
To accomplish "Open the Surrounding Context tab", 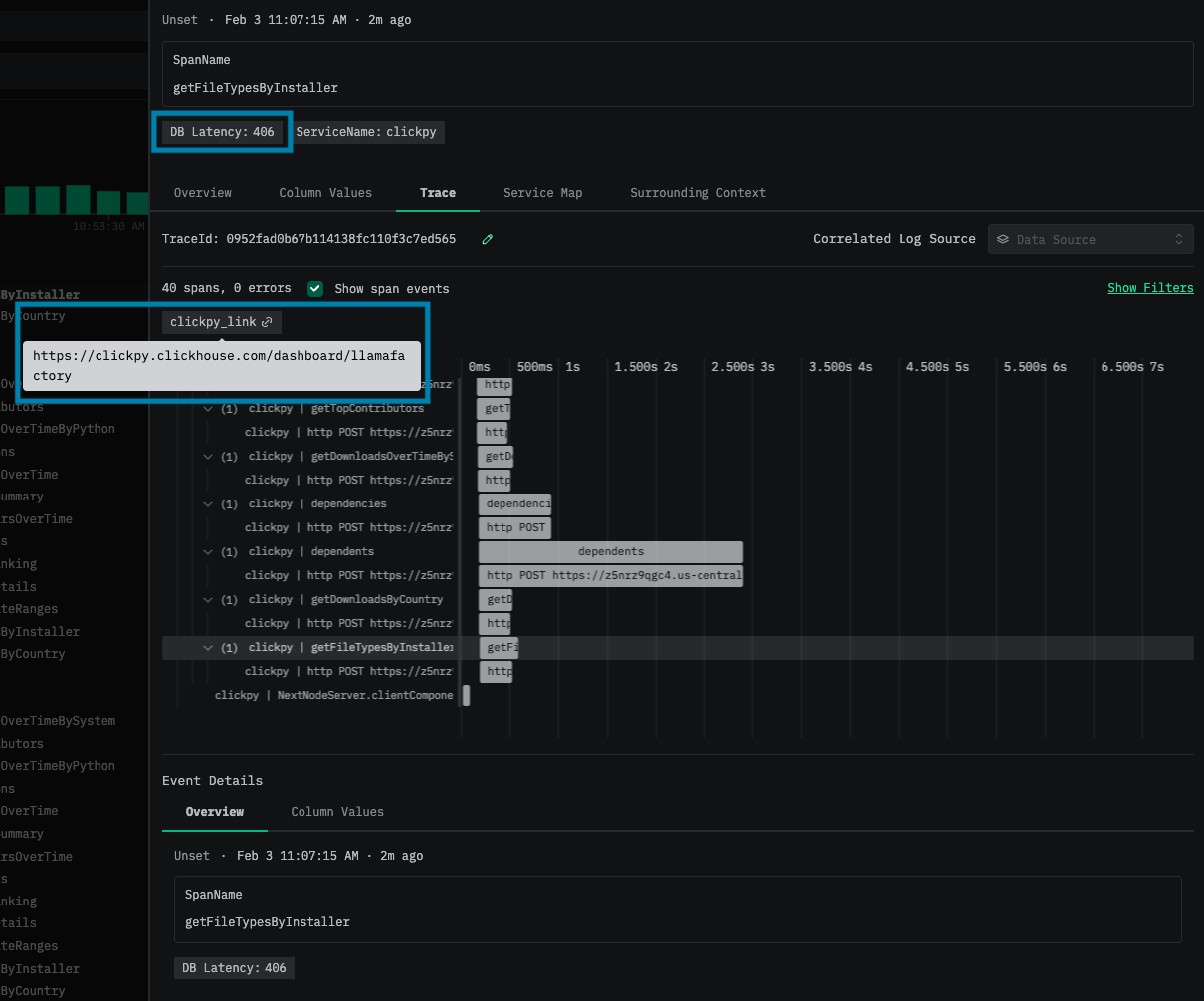I will coord(698,193).
